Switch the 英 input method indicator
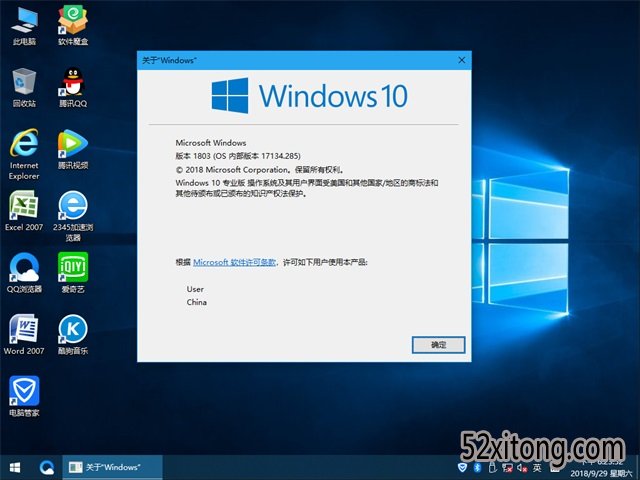Screen dimensions: 640x480 click(x=537, y=468)
